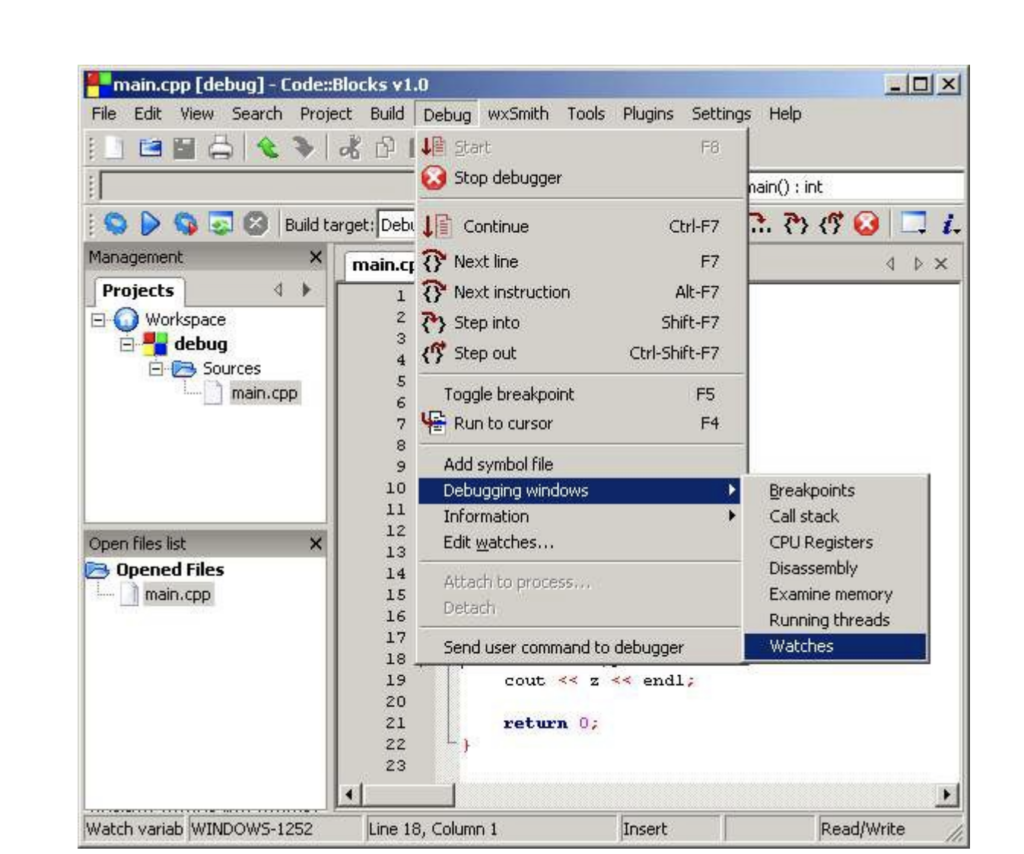This screenshot has height=854, width=1024.
Task: Click the Print icon in main toolbar
Action: (220, 148)
